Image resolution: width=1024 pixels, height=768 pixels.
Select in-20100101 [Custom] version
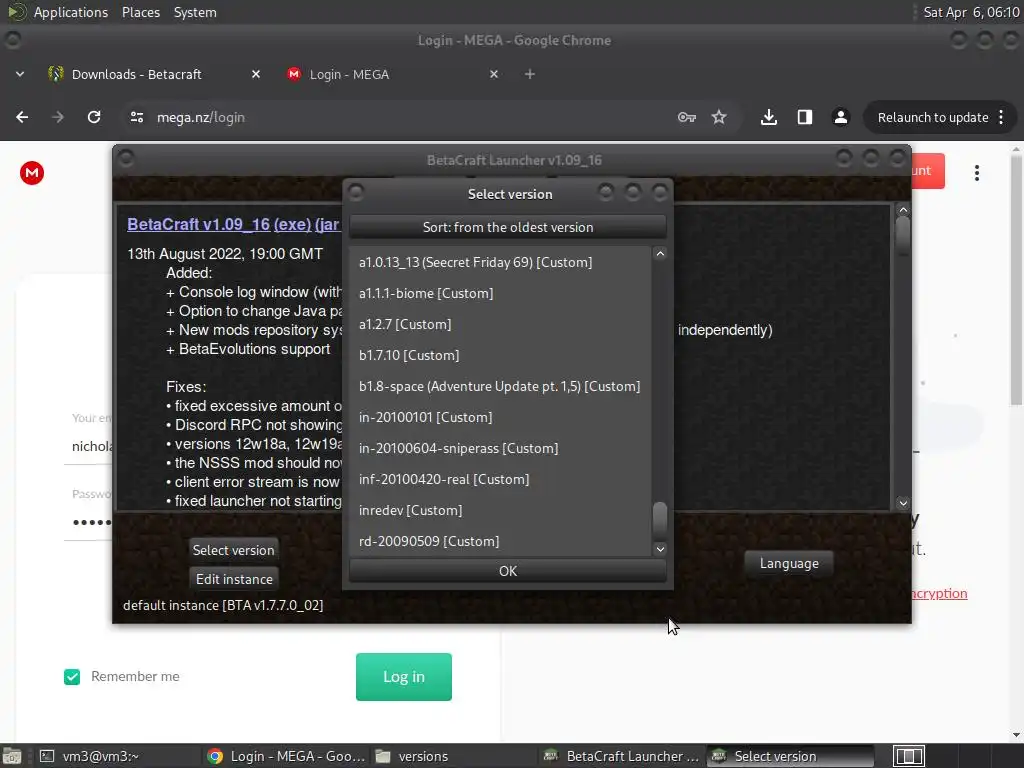point(500,417)
